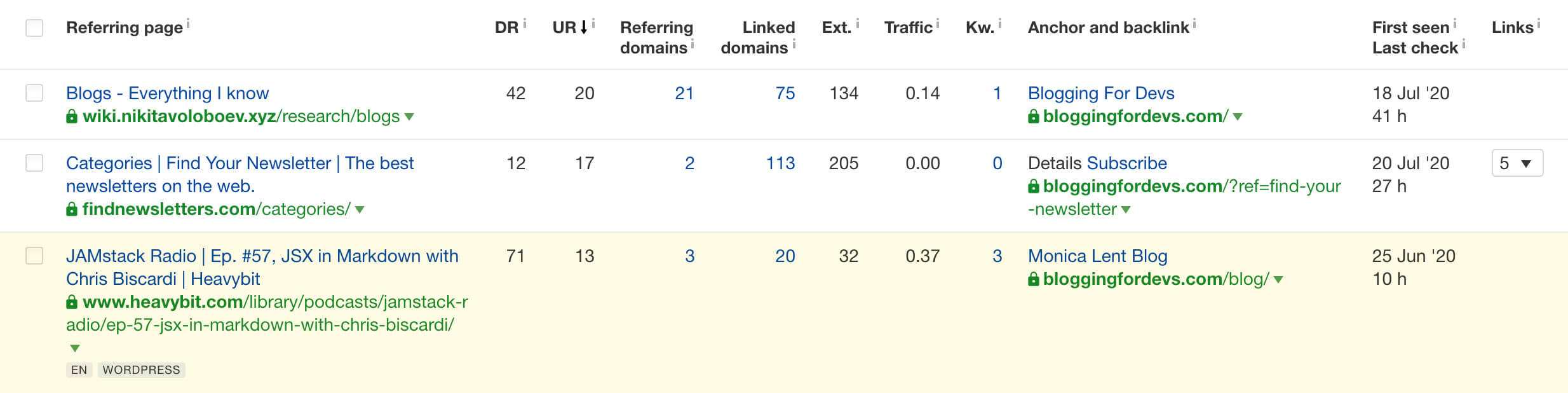Expand the findnewsletters.com/categories/ URL arrow
The image size is (1568, 393).
pyautogui.click(x=360, y=209)
